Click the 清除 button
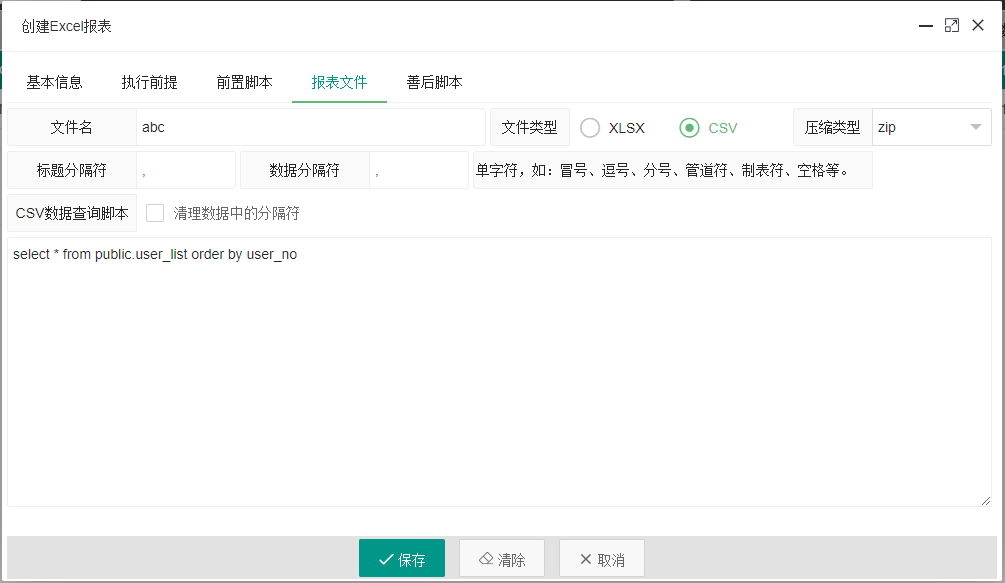Screen dimensions: 1005x583 point(502,559)
